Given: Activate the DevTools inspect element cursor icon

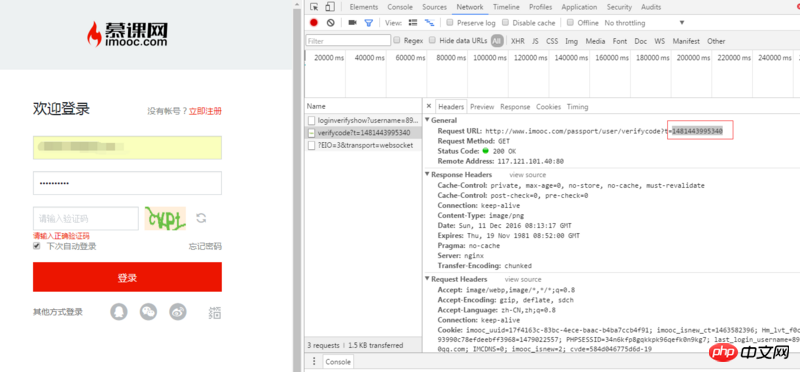Looking at the screenshot, I should pyautogui.click(x=314, y=7).
